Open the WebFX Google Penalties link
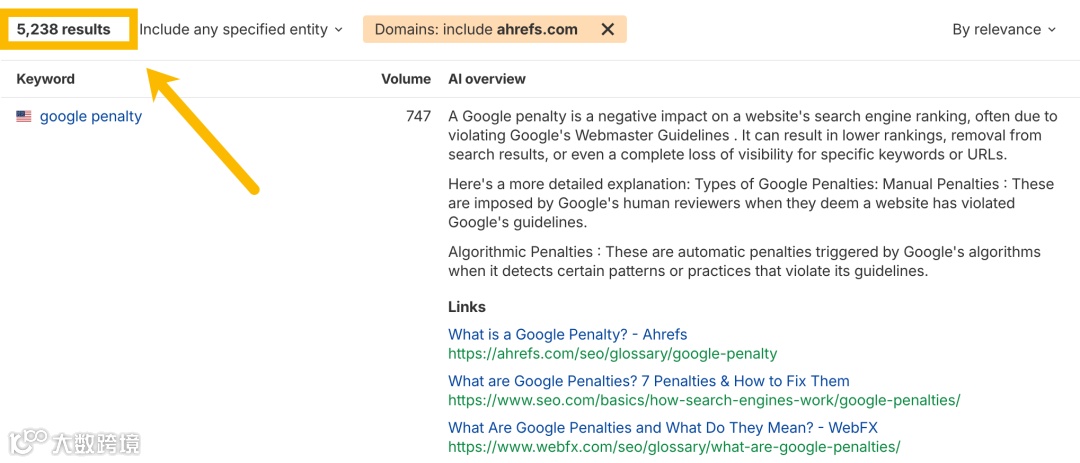 coord(662,428)
